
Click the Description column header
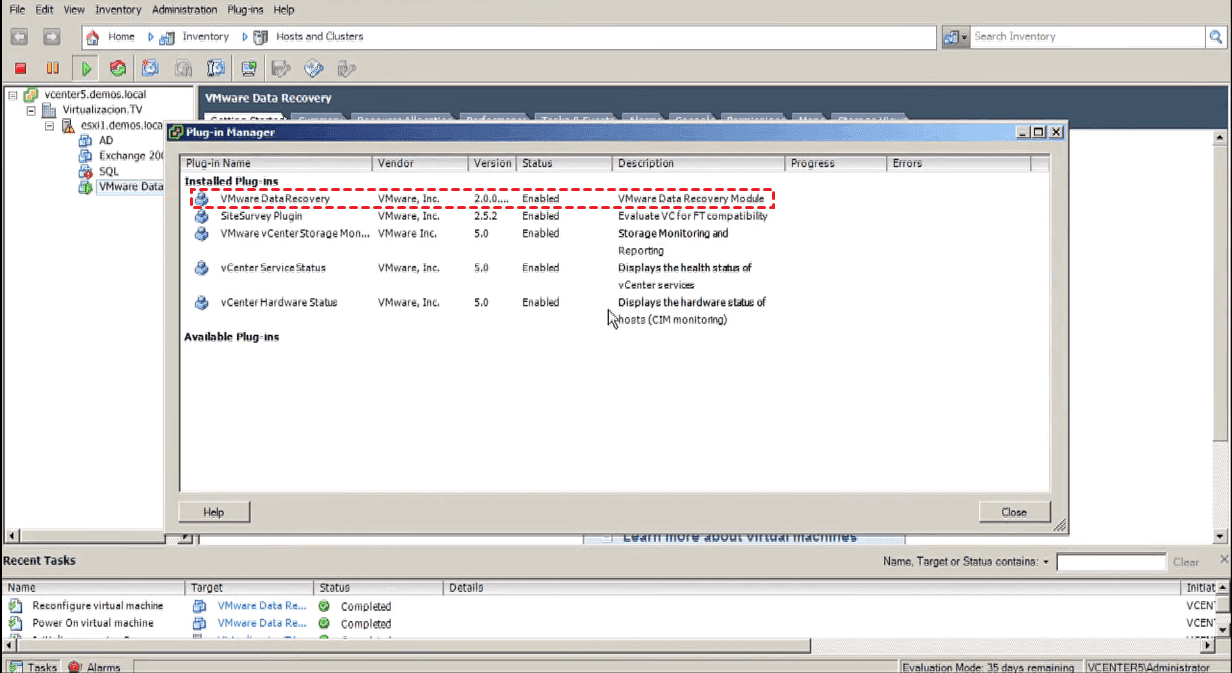(x=699, y=163)
